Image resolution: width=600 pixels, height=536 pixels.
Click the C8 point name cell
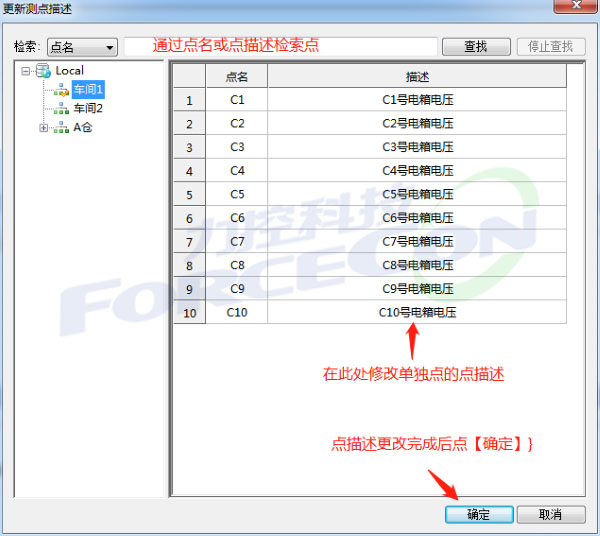[236, 265]
